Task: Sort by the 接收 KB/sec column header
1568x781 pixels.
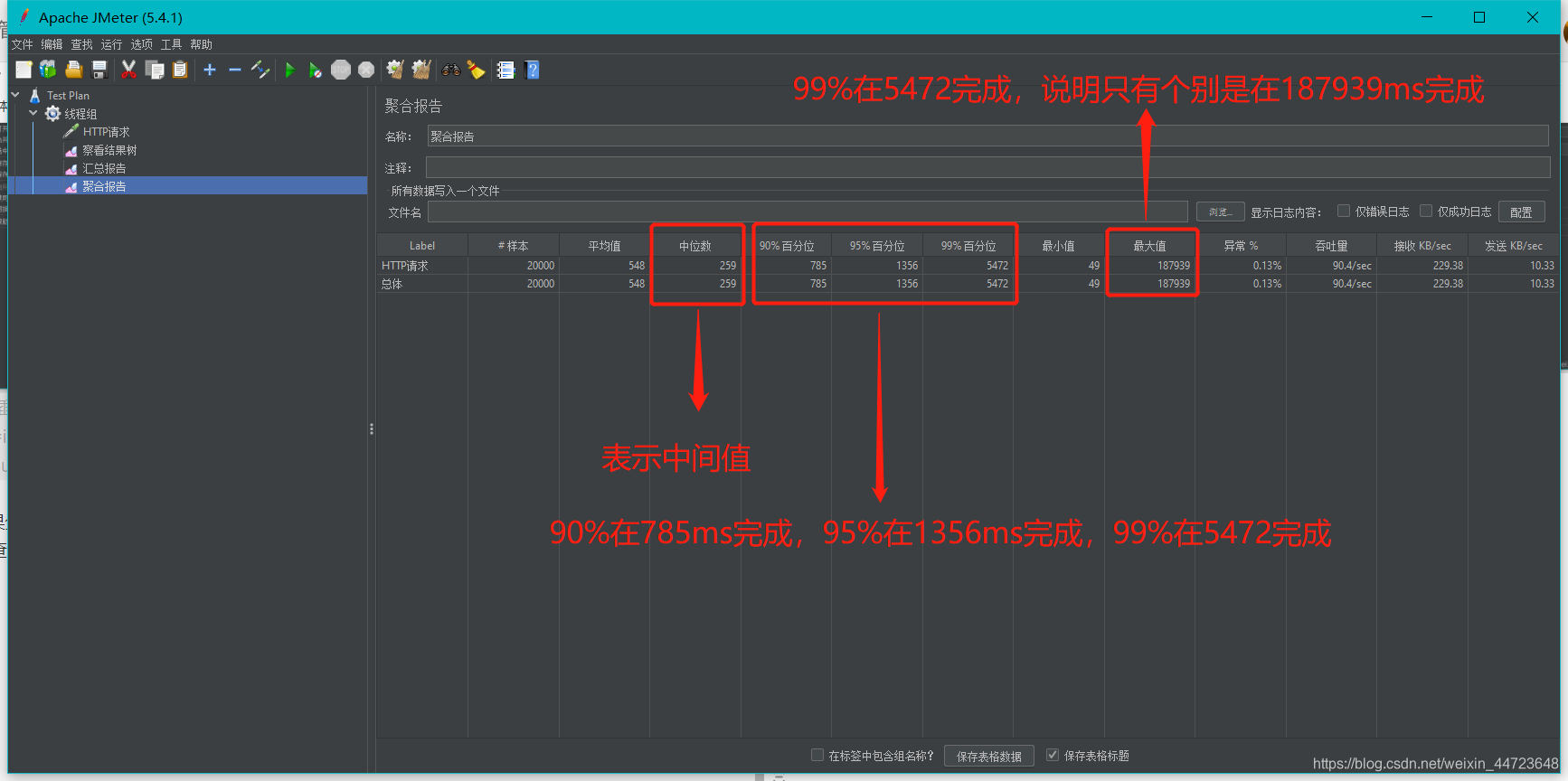Action: tap(1422, 246)
